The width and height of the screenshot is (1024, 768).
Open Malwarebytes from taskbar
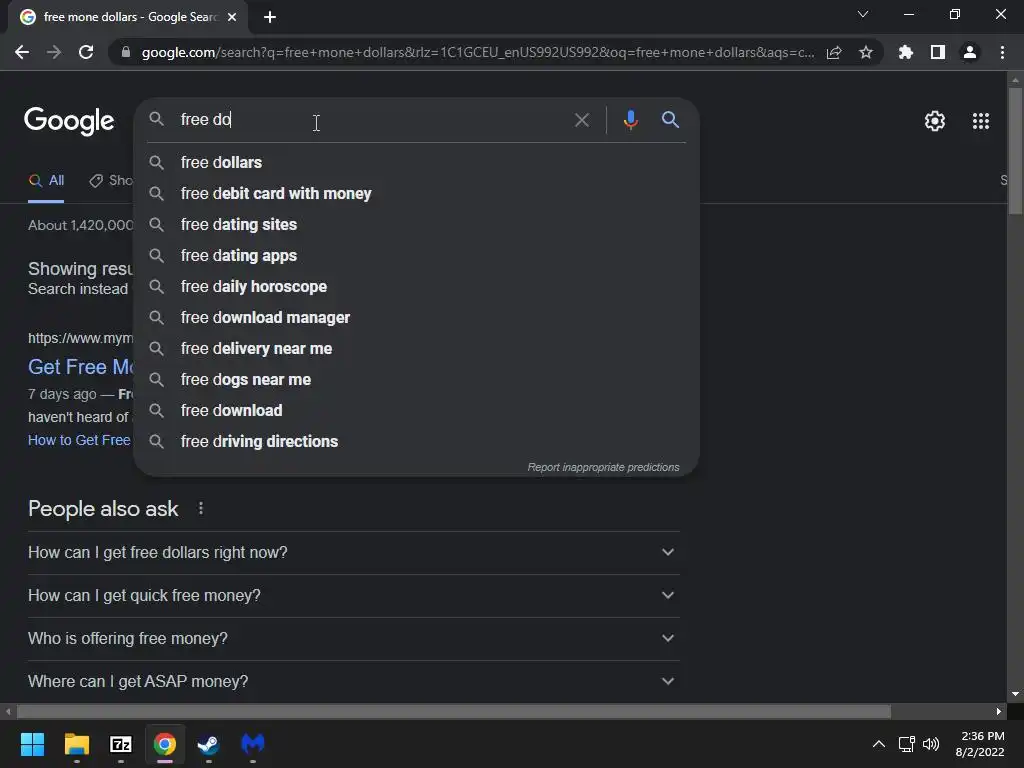253,744
